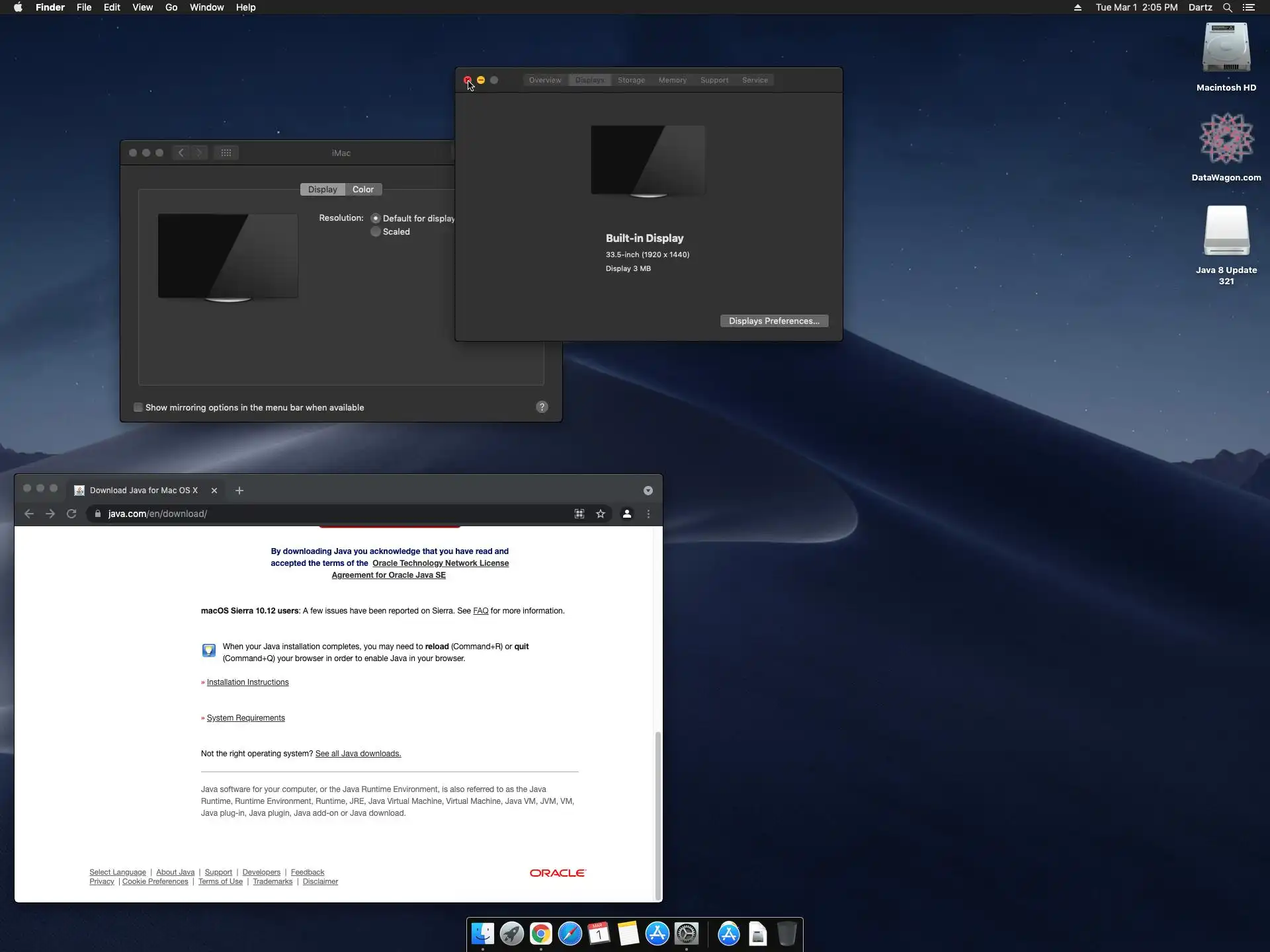This screenshot has height=952, width=1270.
Task: Click the Displays help question mark
Action: pyautogui.click(x=542, y=407)
